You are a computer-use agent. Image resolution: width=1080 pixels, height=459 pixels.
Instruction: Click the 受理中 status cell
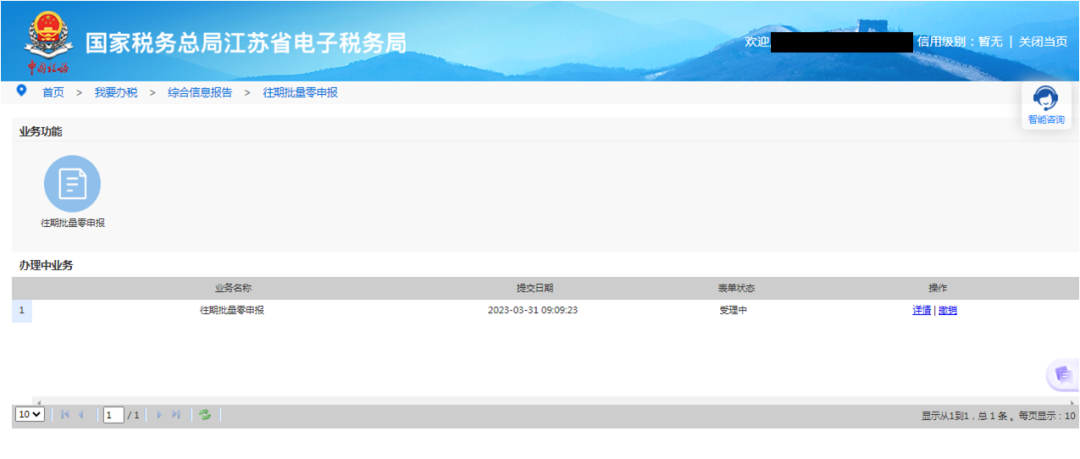coord(733,310)
